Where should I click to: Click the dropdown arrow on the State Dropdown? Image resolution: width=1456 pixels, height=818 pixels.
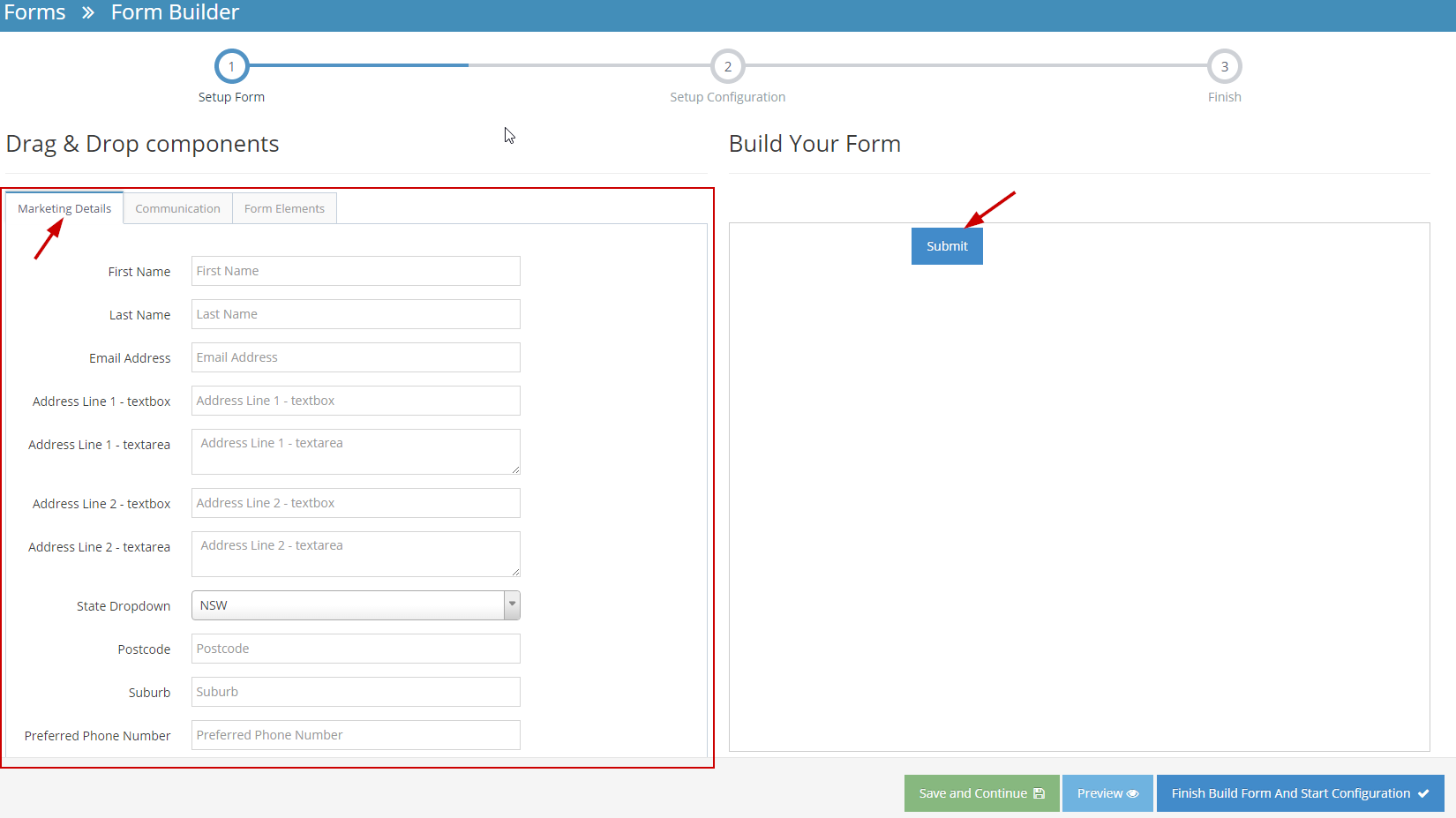pyautogui.click(x=512, y=605)
